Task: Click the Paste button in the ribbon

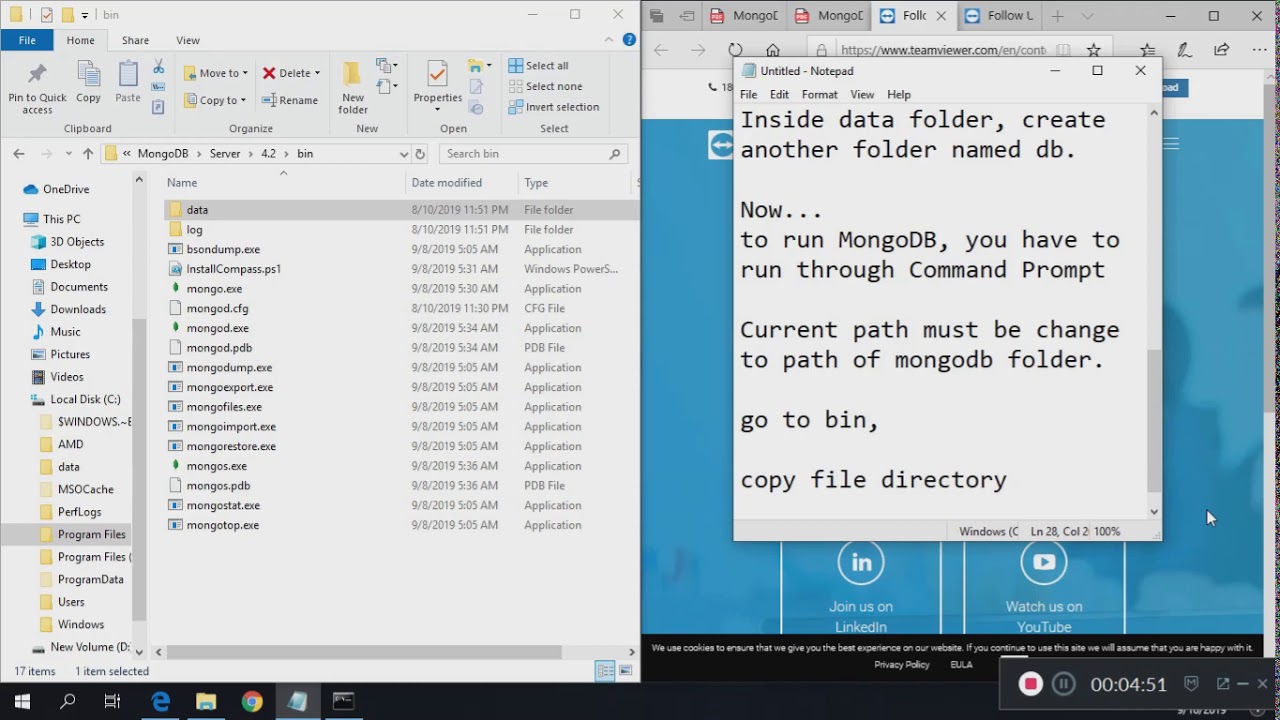Action: tap(128, 82)
